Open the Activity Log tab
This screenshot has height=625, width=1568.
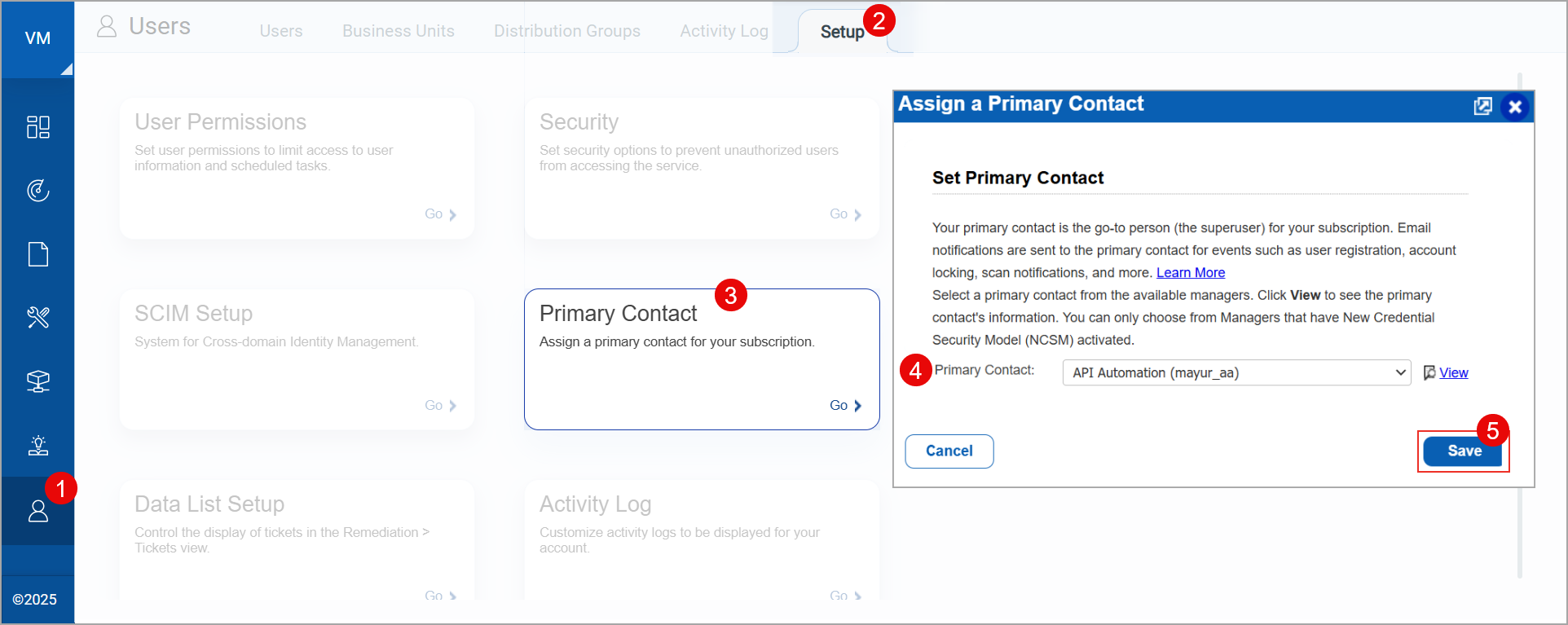(724, 30)
